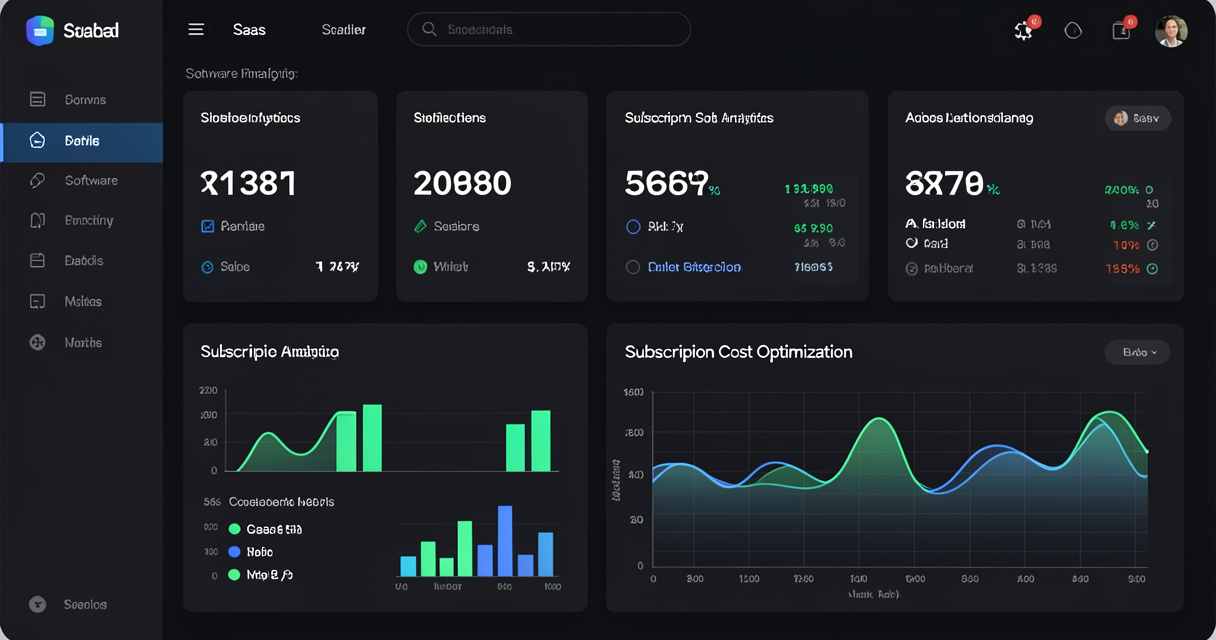Image resolution: width=1216 pixels, height=640 pixels.
Task: Click the green peak in Cost Optimization chart
Action: tap(878, 420)
